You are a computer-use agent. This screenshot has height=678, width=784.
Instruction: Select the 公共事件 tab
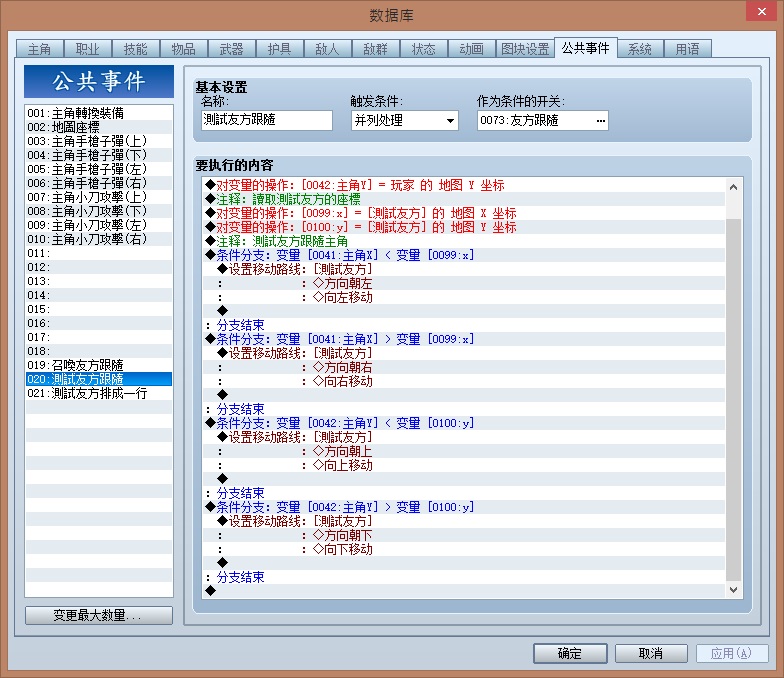[586, 48]
